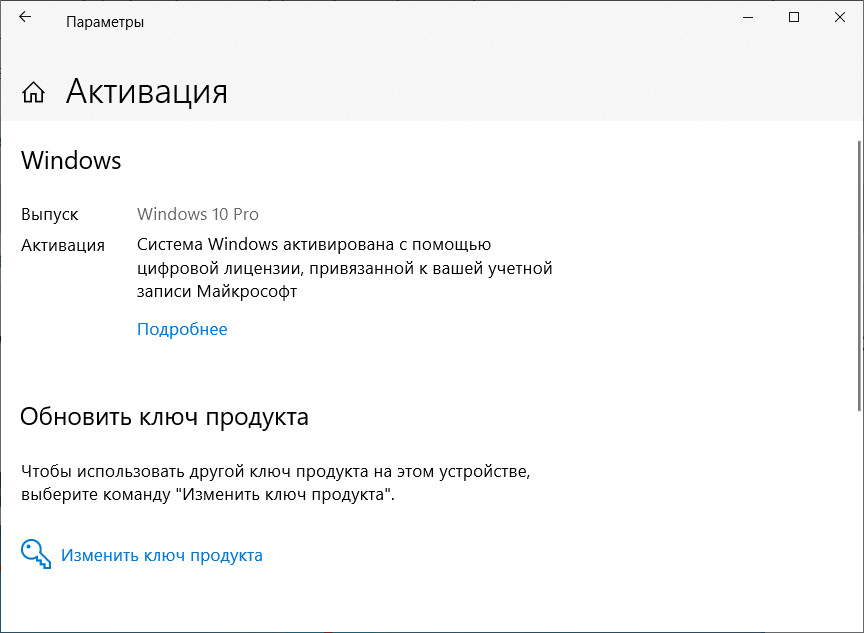Click the Активация page heading
The height and width of the screenshot is (633, 864).
click(x=147, y=91)
